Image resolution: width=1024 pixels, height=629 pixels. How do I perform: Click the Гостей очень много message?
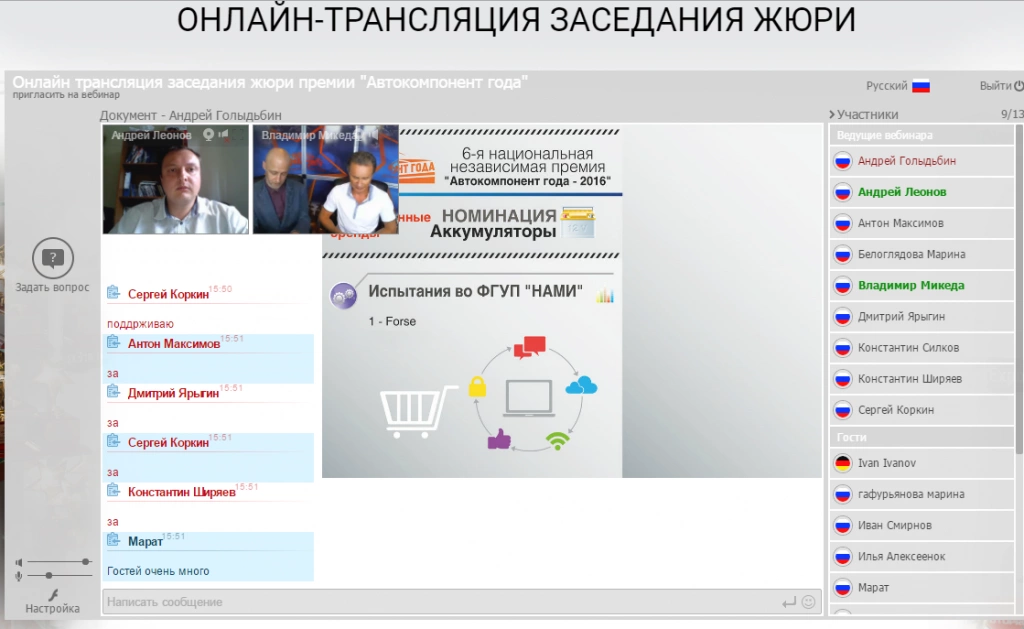(158, 571)
